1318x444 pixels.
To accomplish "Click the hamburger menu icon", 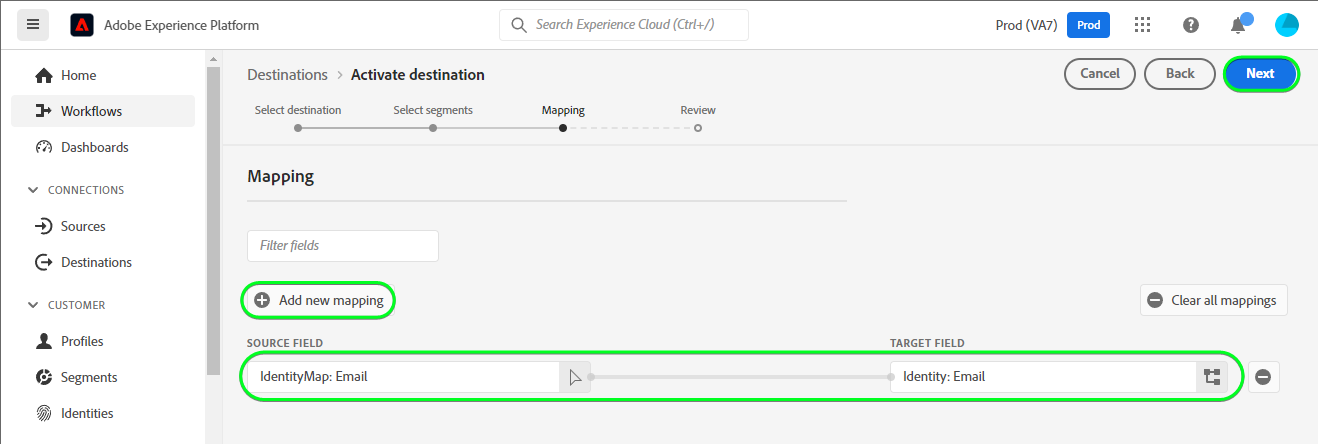I will point(33,25).
